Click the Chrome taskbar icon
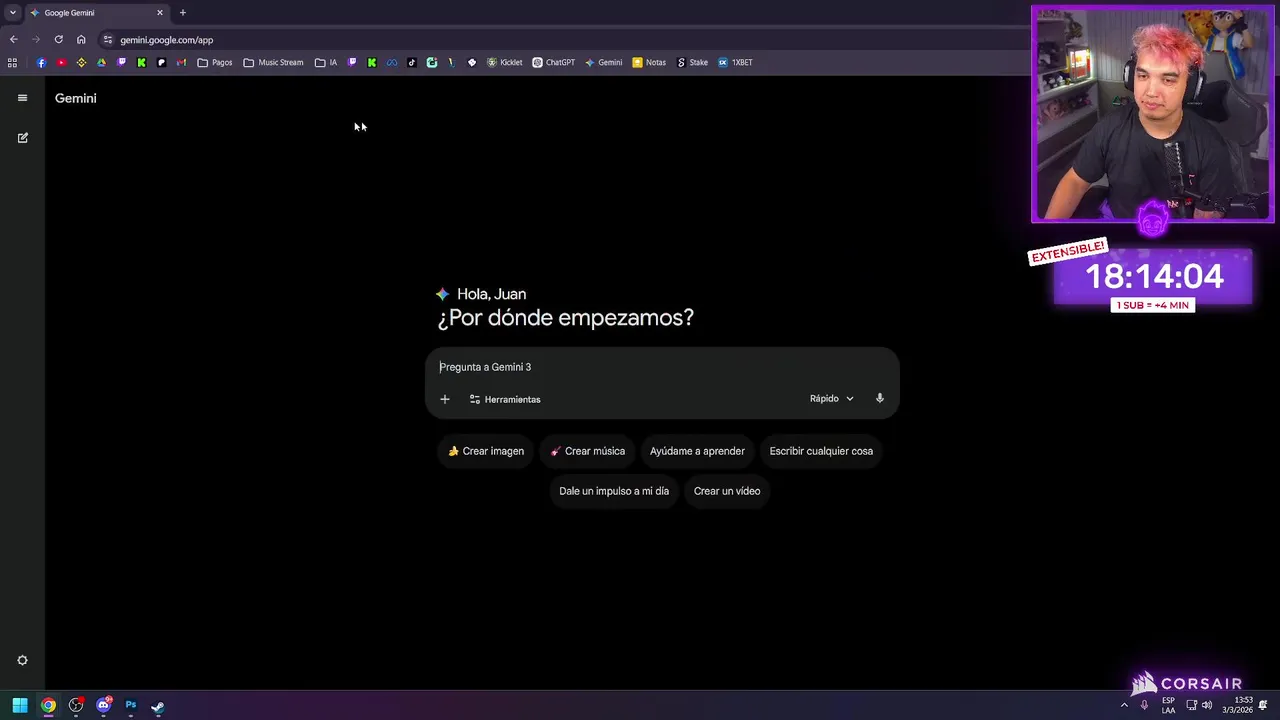Screen dimensions: 1280x720 [x=48, y=705]
